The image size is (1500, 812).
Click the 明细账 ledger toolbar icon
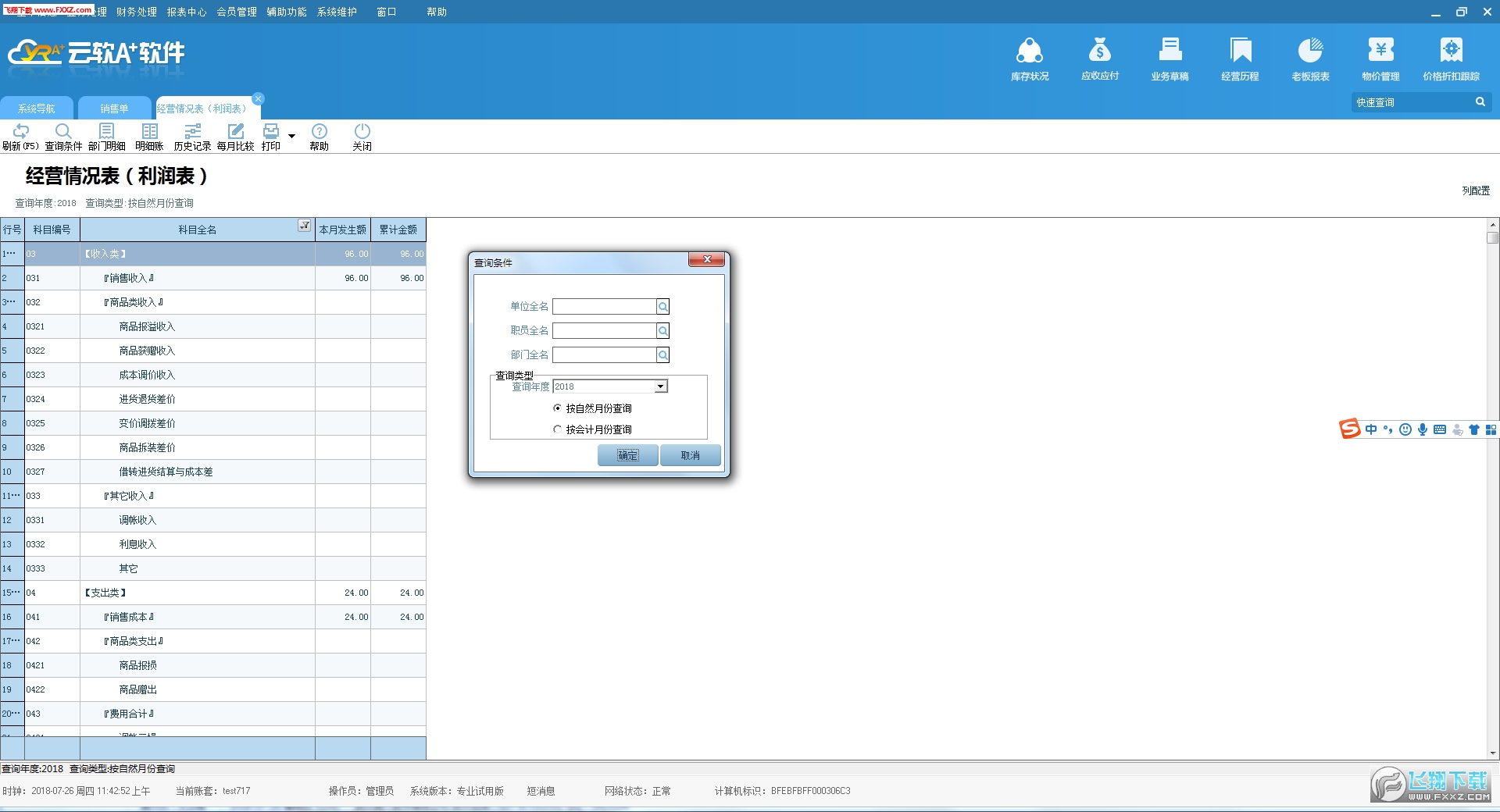tap(149, 137)
